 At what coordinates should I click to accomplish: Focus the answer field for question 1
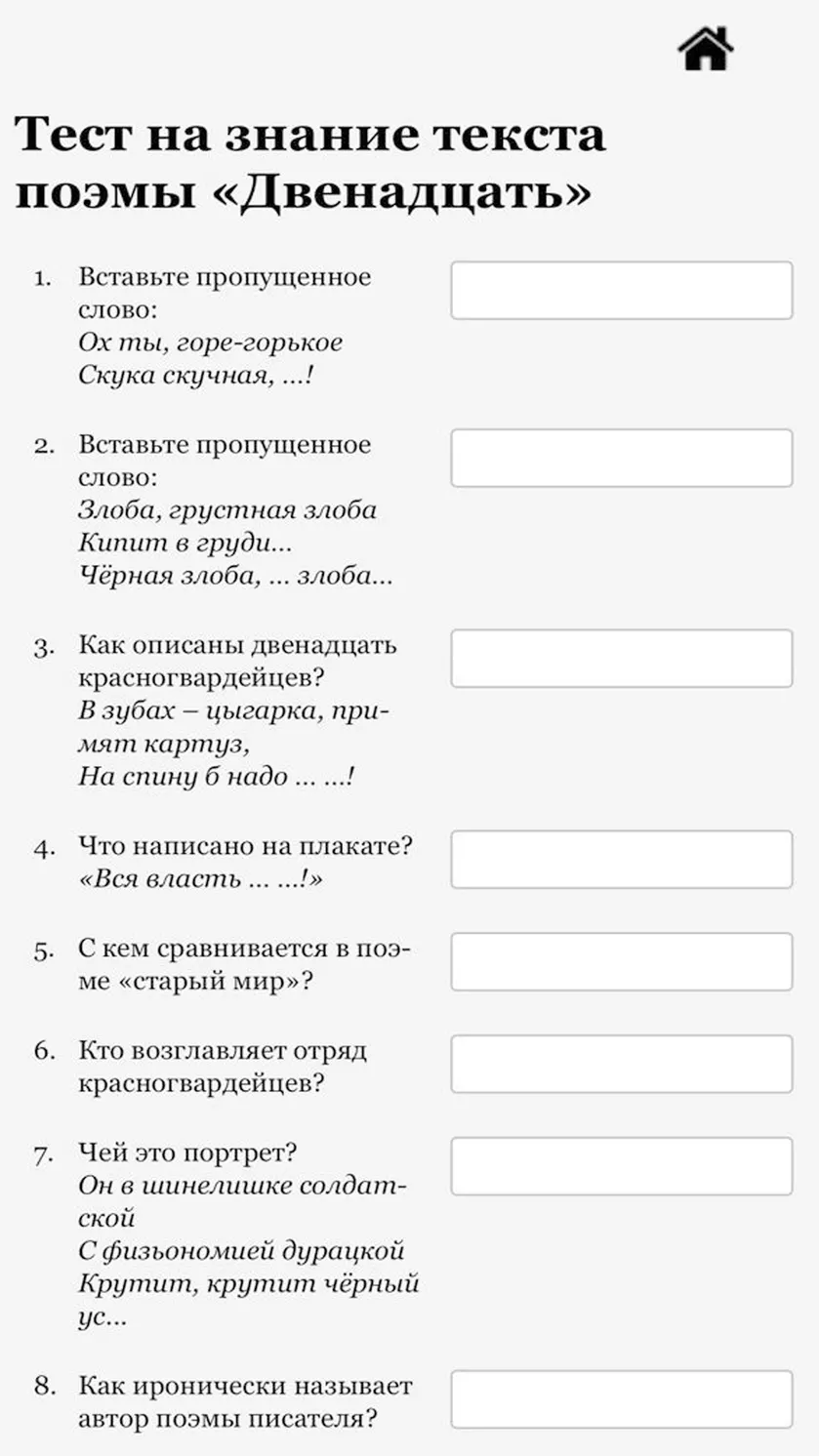(622, 290)
